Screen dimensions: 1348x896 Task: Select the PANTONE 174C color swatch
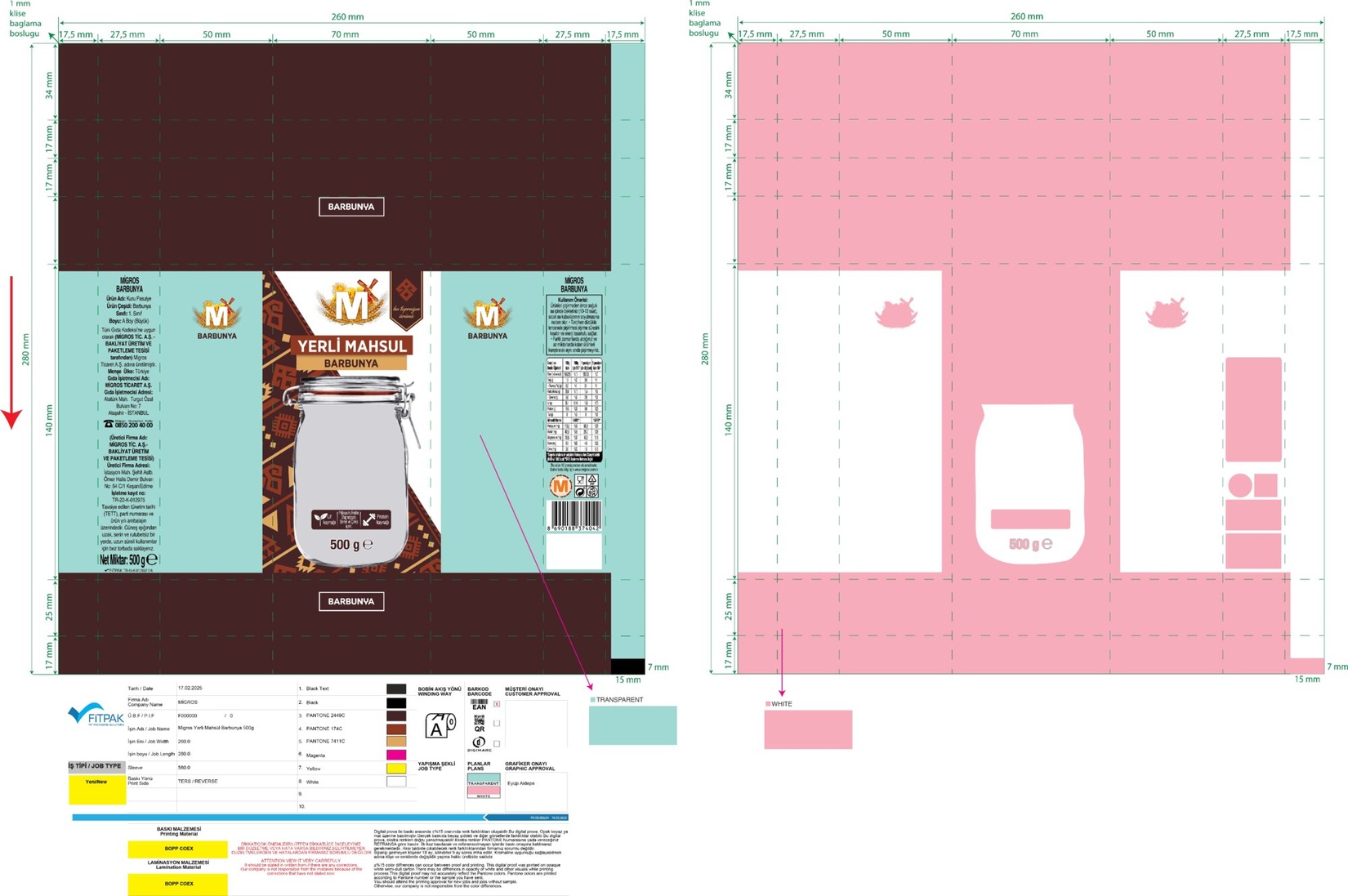tap(396, 729)
